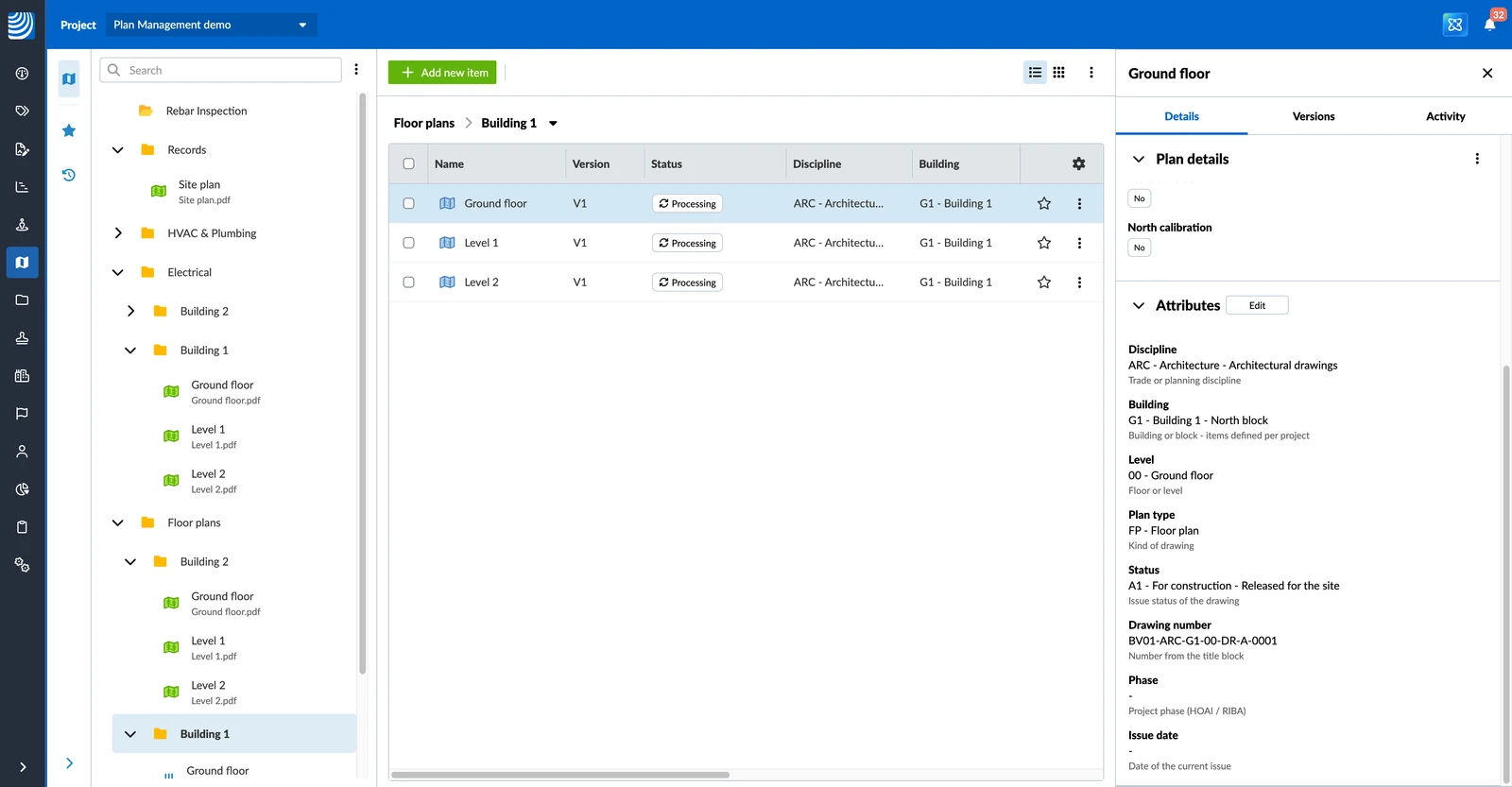Close the Ground floor details panel
Image resolution: width=1512 pixels, height=787 pixels.
[1487, 74]
